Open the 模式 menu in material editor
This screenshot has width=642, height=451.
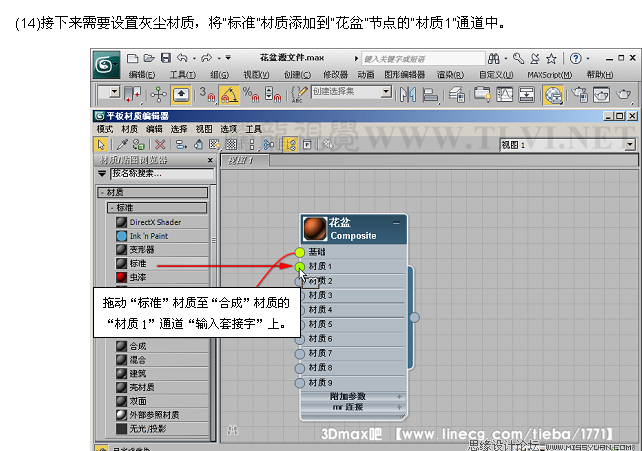coord(105,129)
